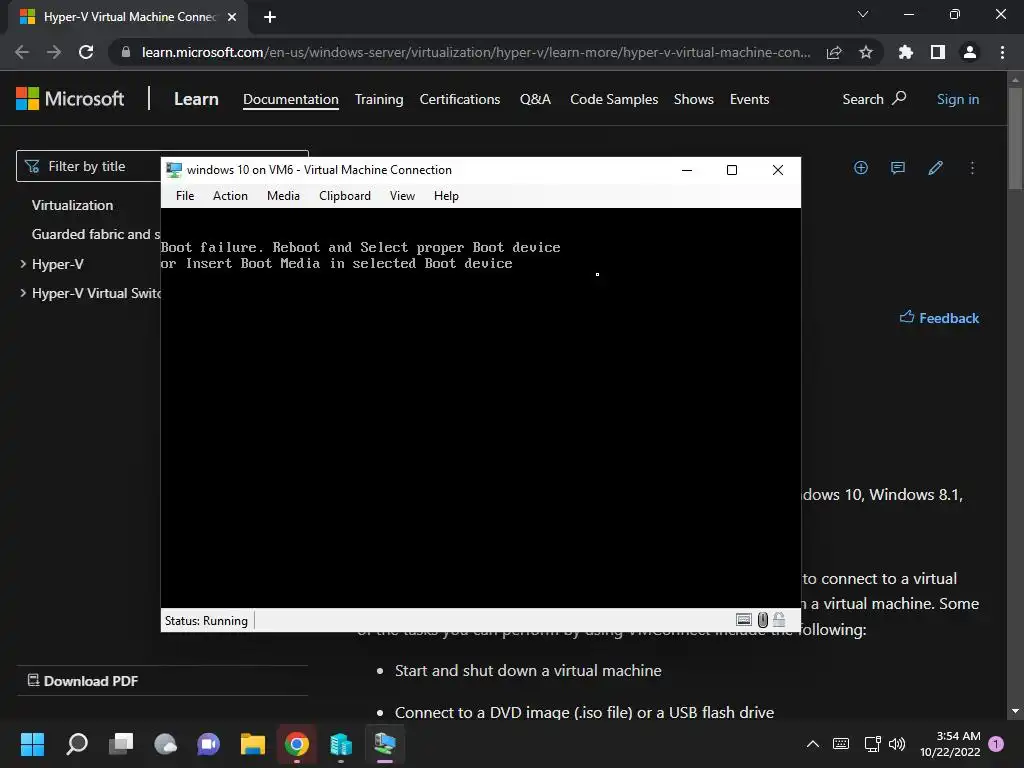Click the Virtual Machine Connection taskbar icon
The height and width of the screenshot is (768, 1024).
pyautogui.click(x=385, y=744)
